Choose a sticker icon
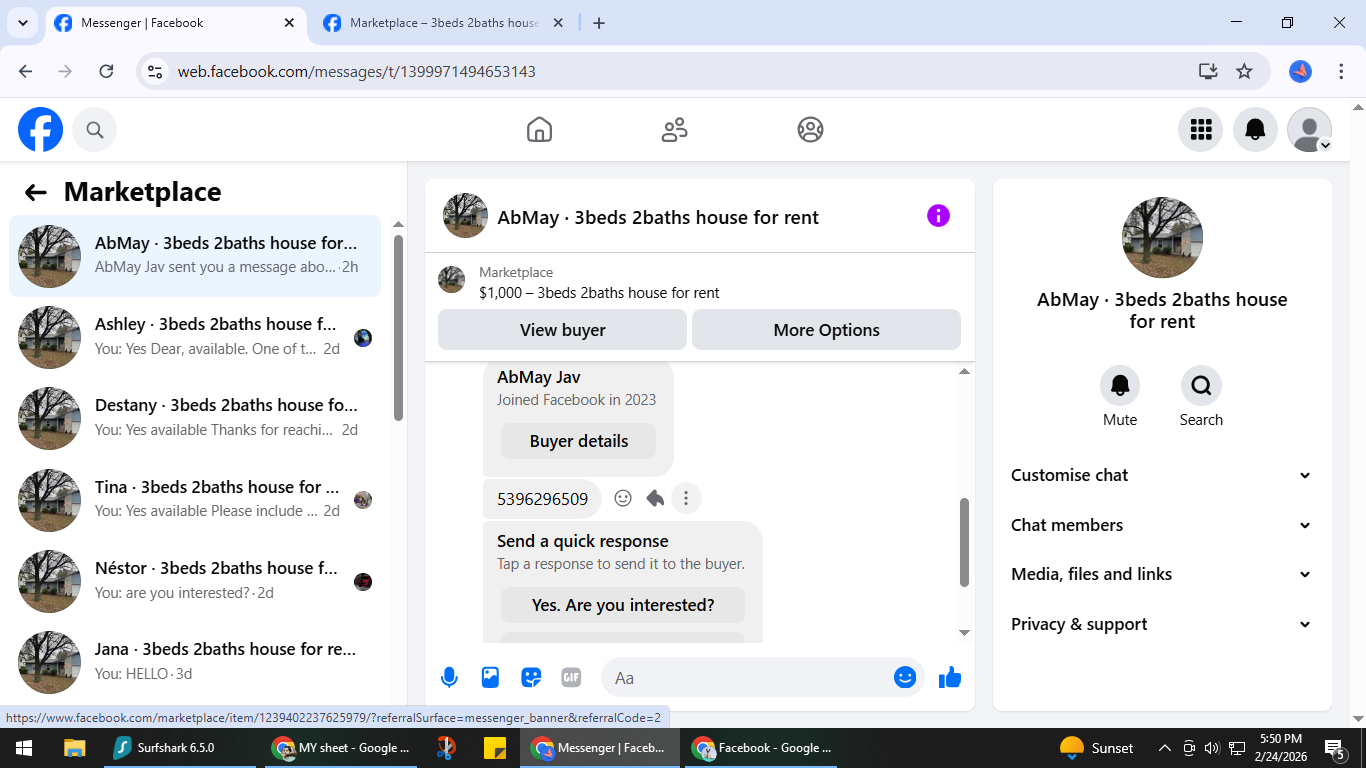1366x768 pixels. click(x=531, y=678)
